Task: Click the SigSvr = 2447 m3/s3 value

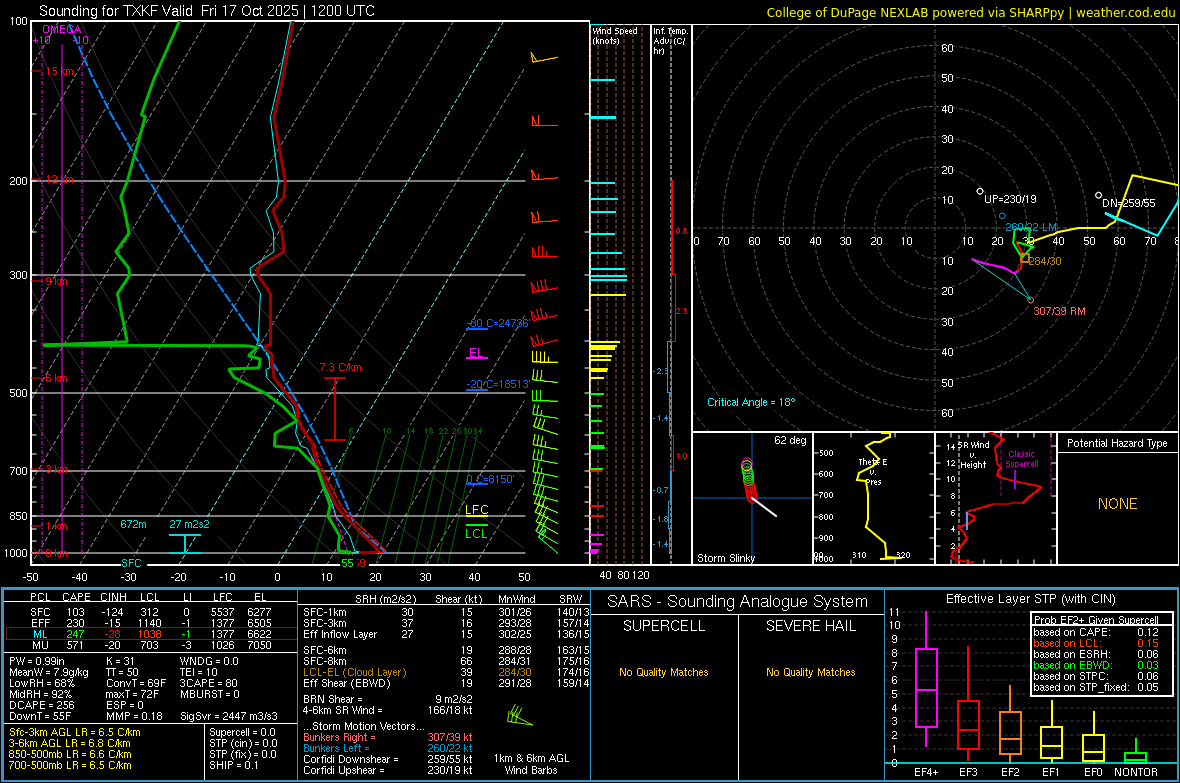Action: 229,716
